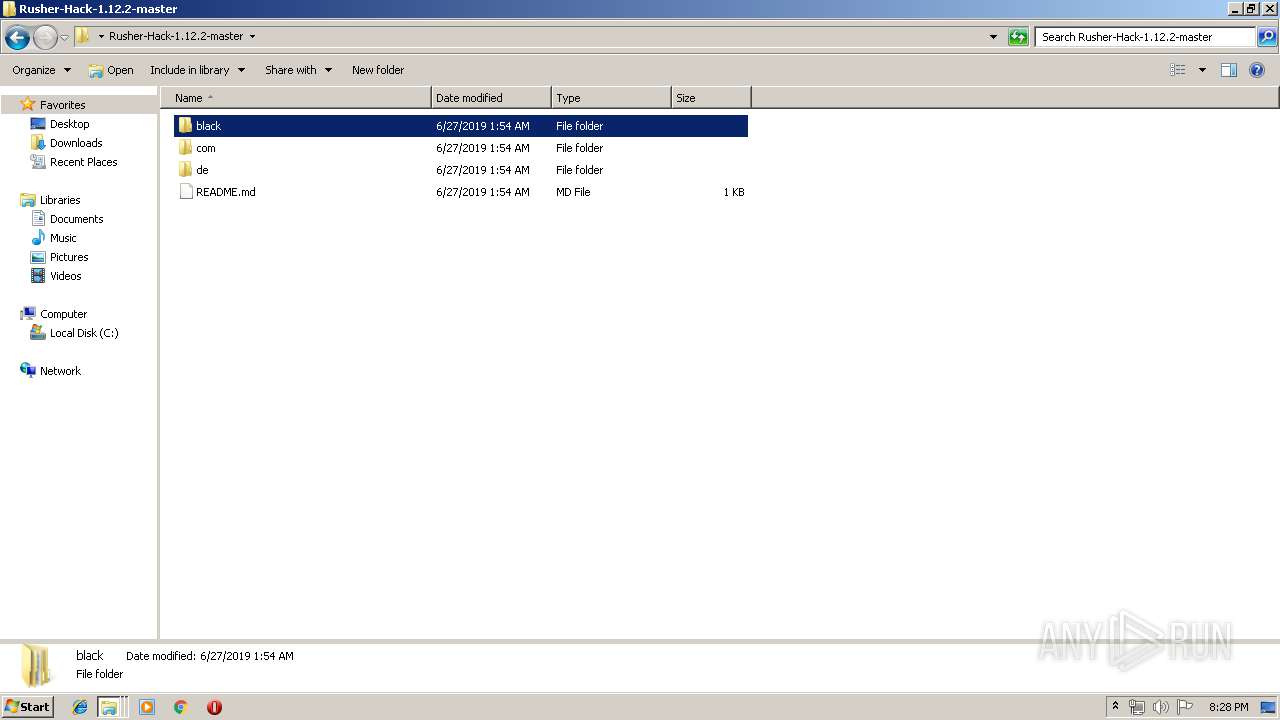Click the search magnifier icon
The height and width of the screenshot is (720, 1280).
point(1266,37)
